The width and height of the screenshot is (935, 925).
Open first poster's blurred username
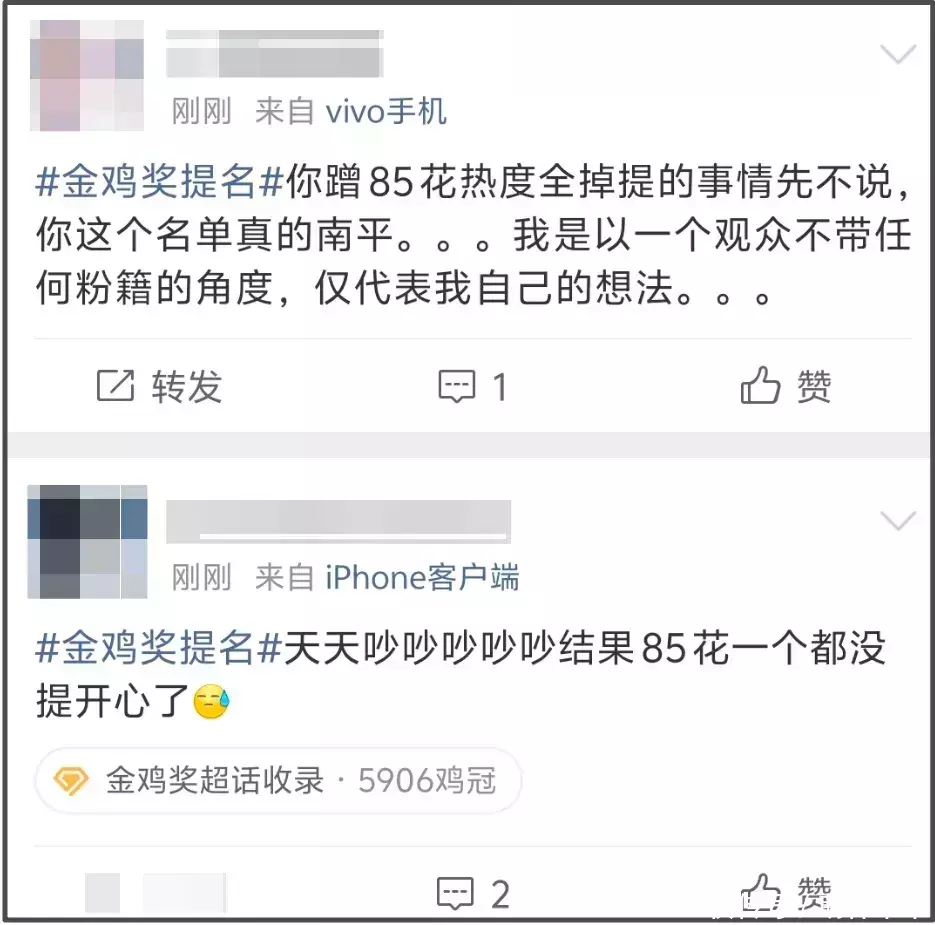tap(274, 54)
